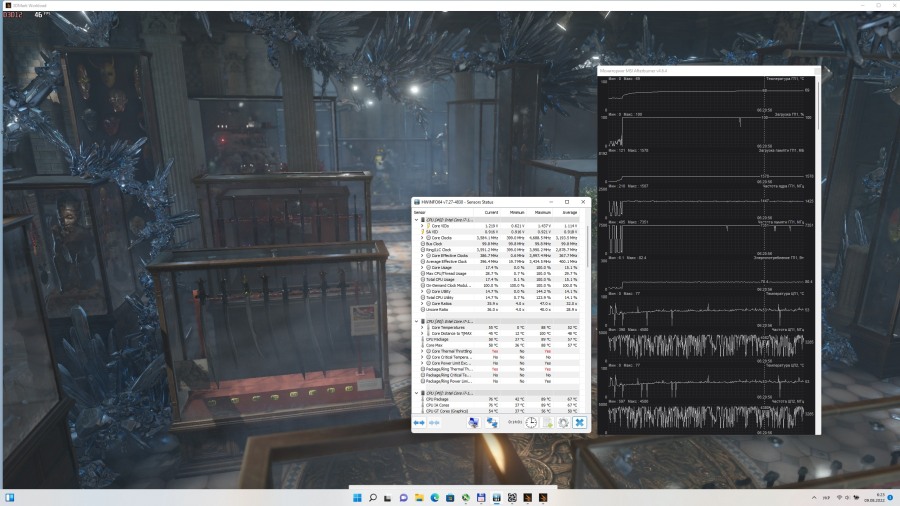The image size is (900, 506).
Task: Close sensors using the blue X icon
Action: 579,423
